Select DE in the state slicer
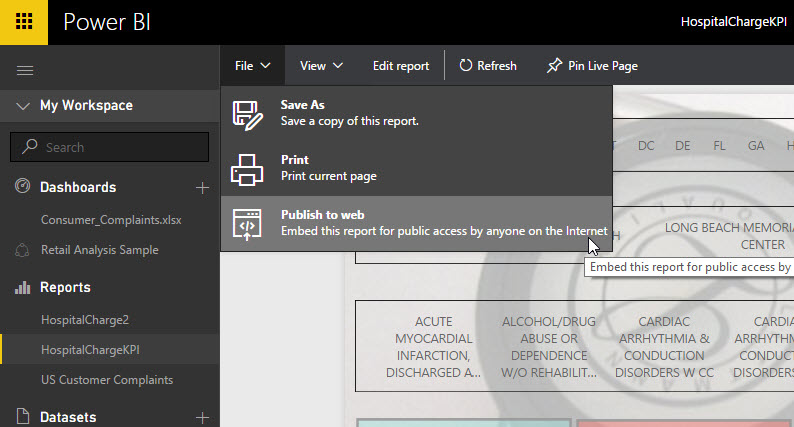This screenshot has height=427, width=794. [x=683, y=146]
